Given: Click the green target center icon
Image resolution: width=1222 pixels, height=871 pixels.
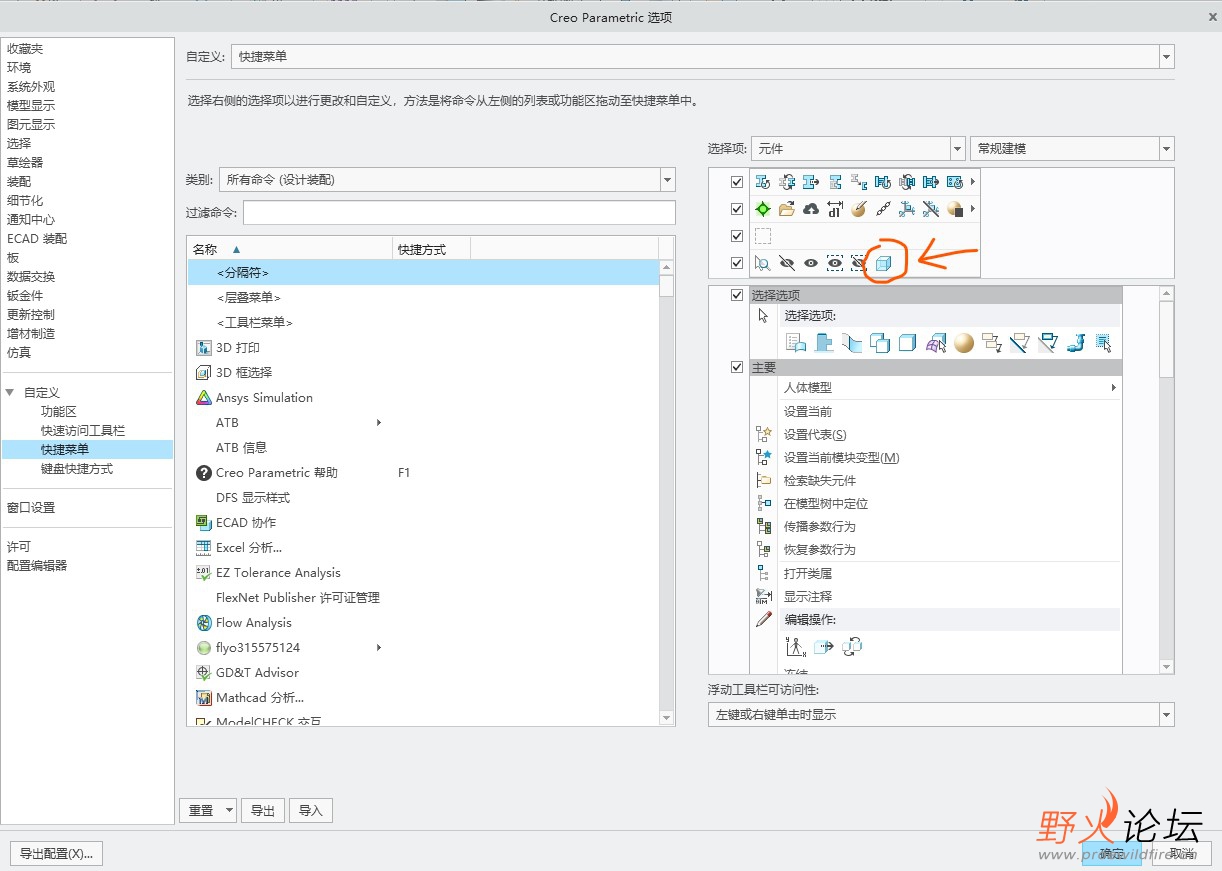Looking at the screenshot, I should coord(763,209).
